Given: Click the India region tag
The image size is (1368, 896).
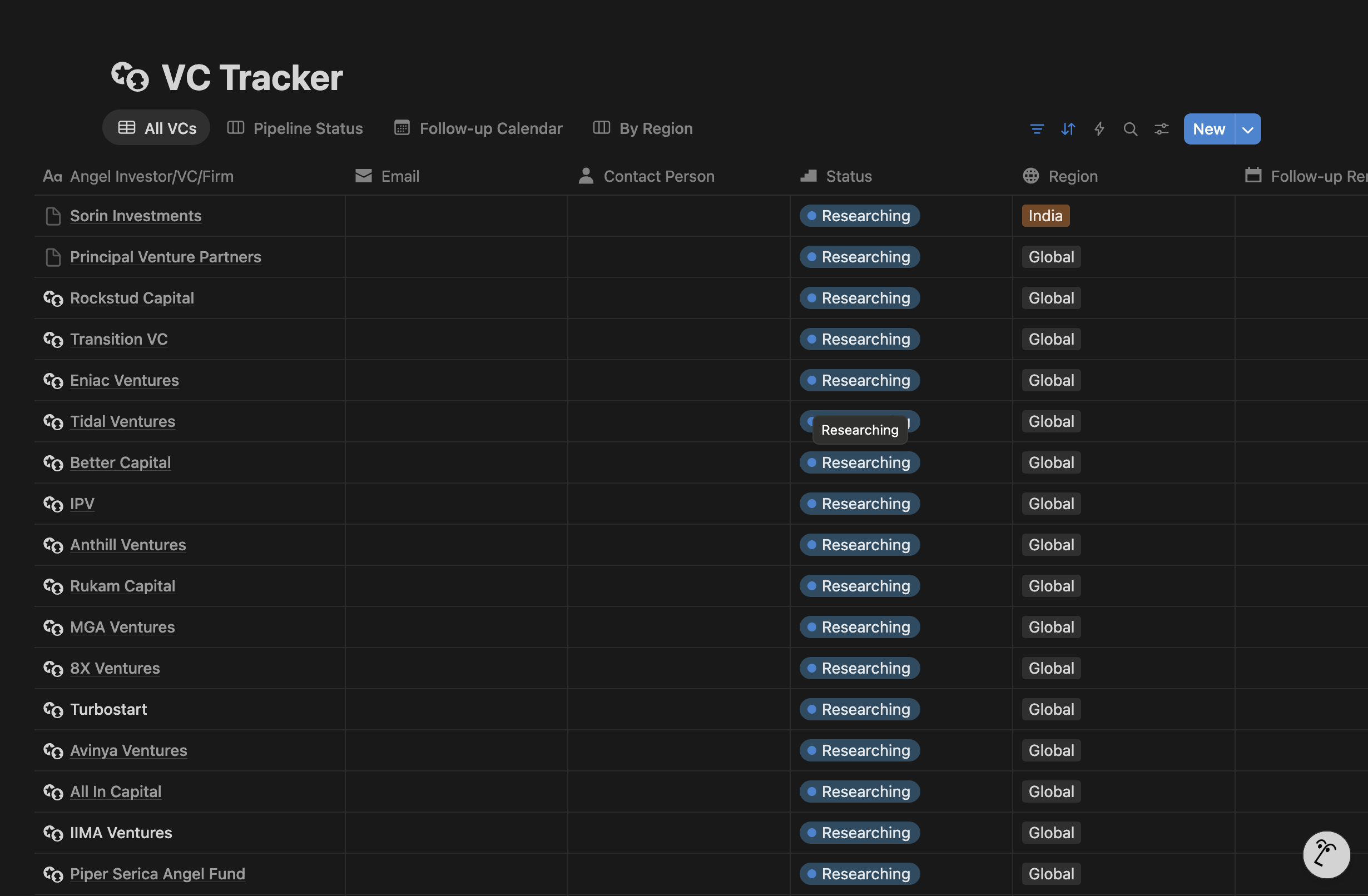Looking at the screenshot, I should (1045, 216).
